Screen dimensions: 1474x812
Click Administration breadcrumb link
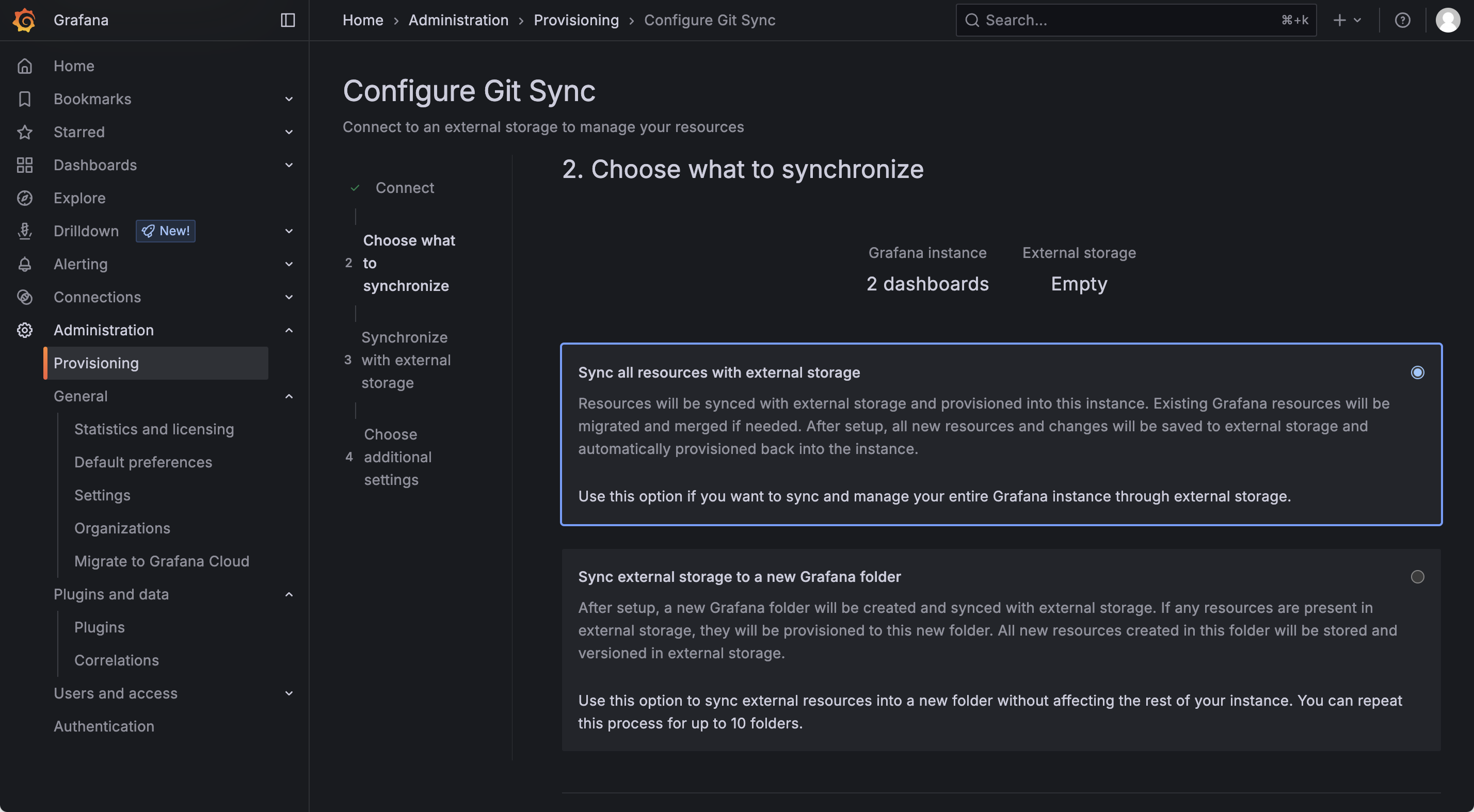pyautogui.click(x=458, y=20)
